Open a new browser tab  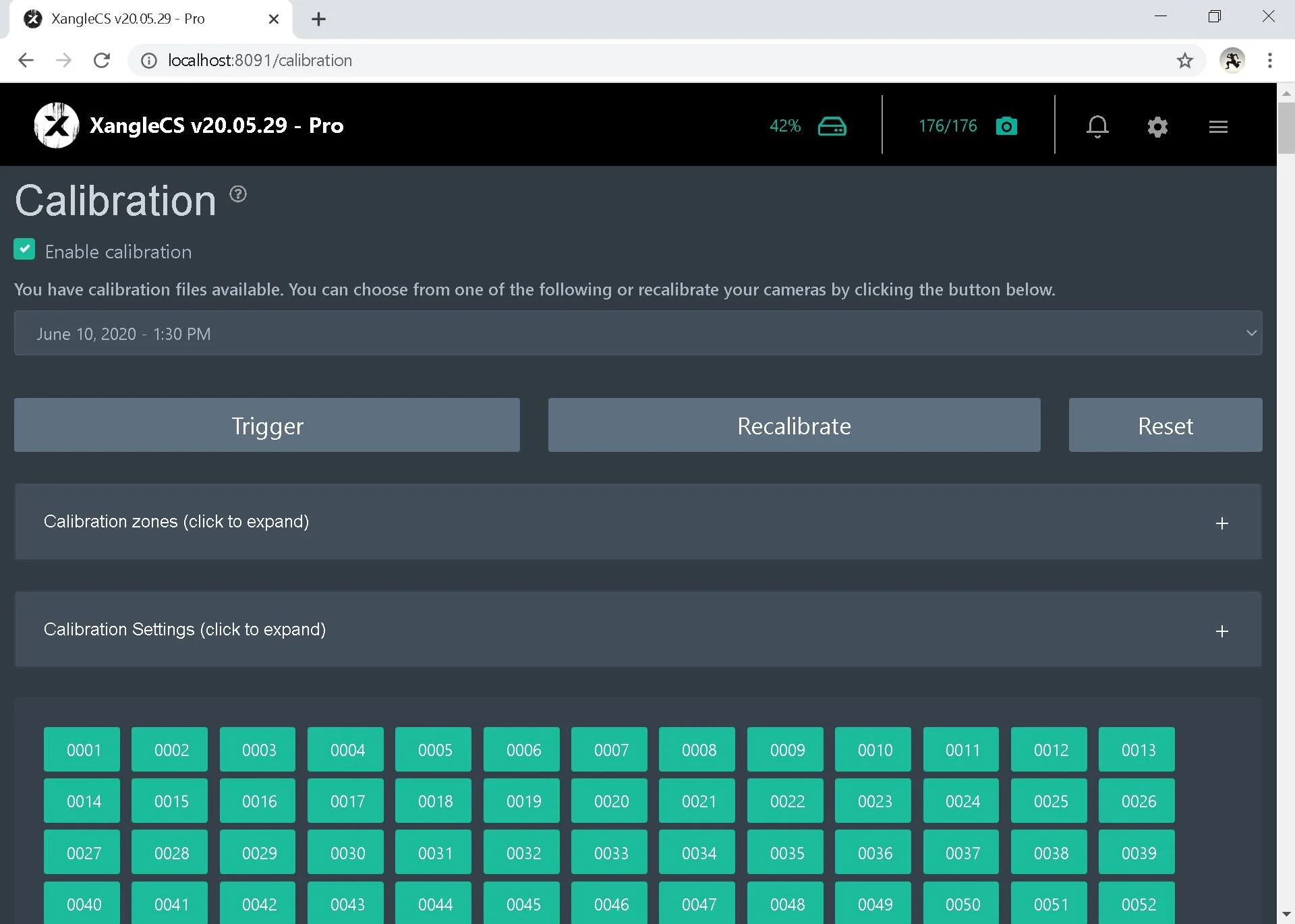tap(318, 19)
